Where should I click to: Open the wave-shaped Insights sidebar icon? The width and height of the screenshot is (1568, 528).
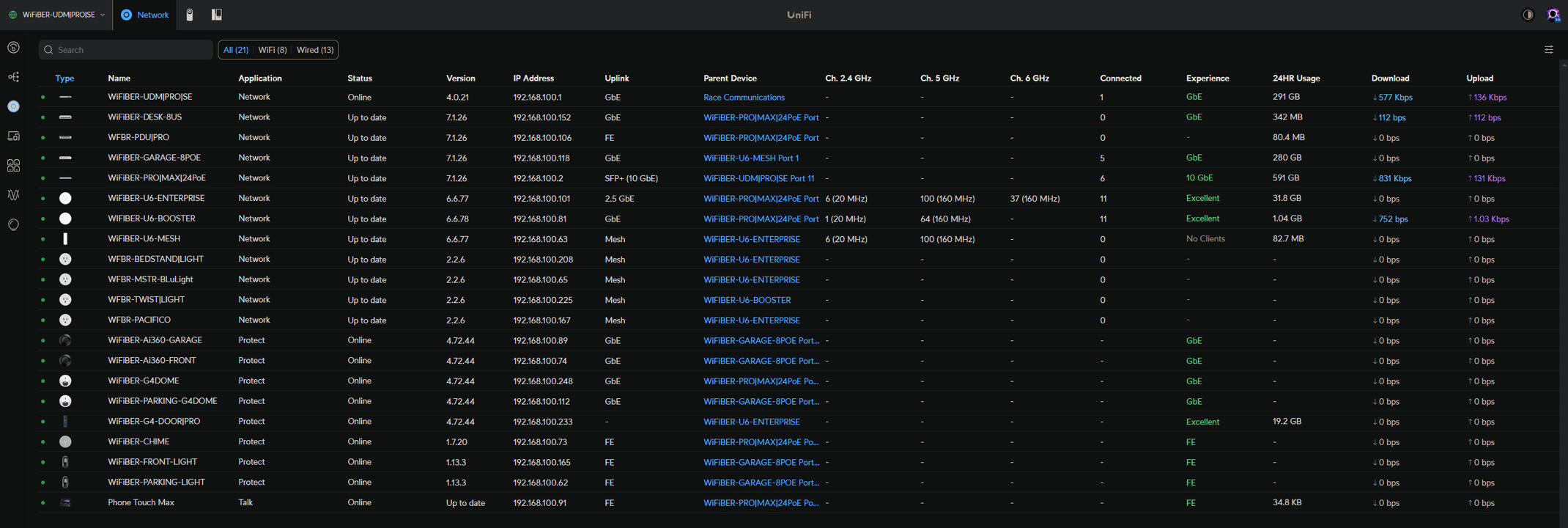(x=13, y=195)
